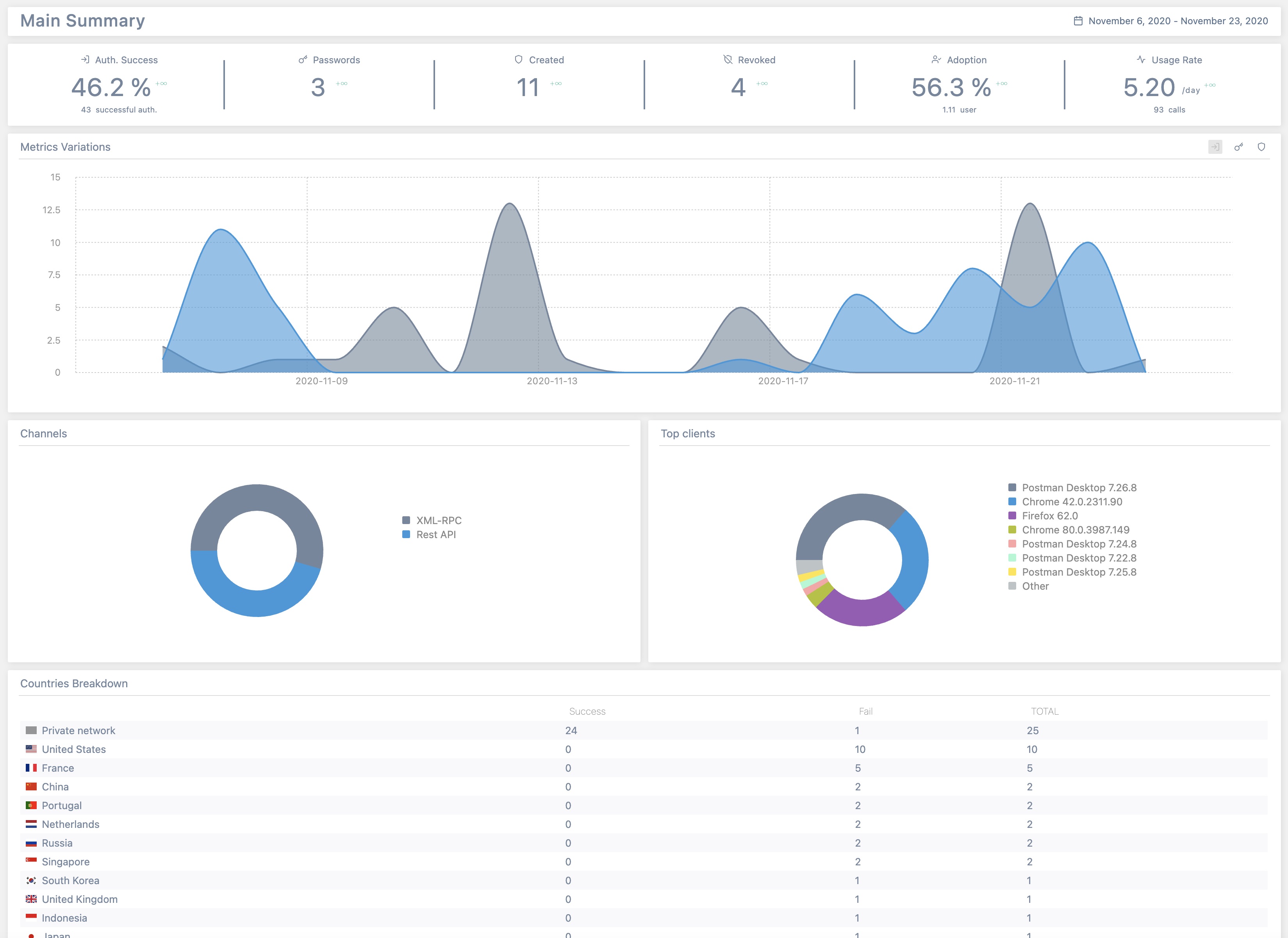This screenshot has width=1288, height=938.
Task: Click the shield icon next to Created
Action: click(x=519, y=60)
